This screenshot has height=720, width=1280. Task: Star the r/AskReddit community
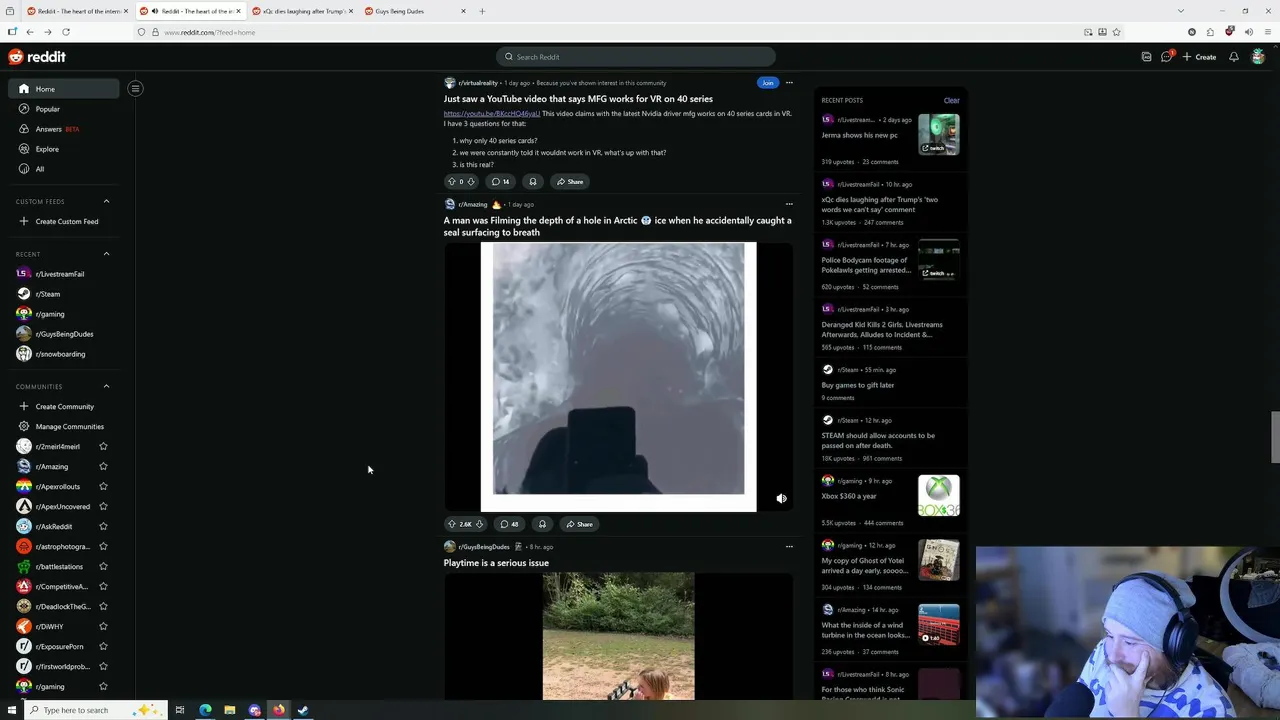103,526
